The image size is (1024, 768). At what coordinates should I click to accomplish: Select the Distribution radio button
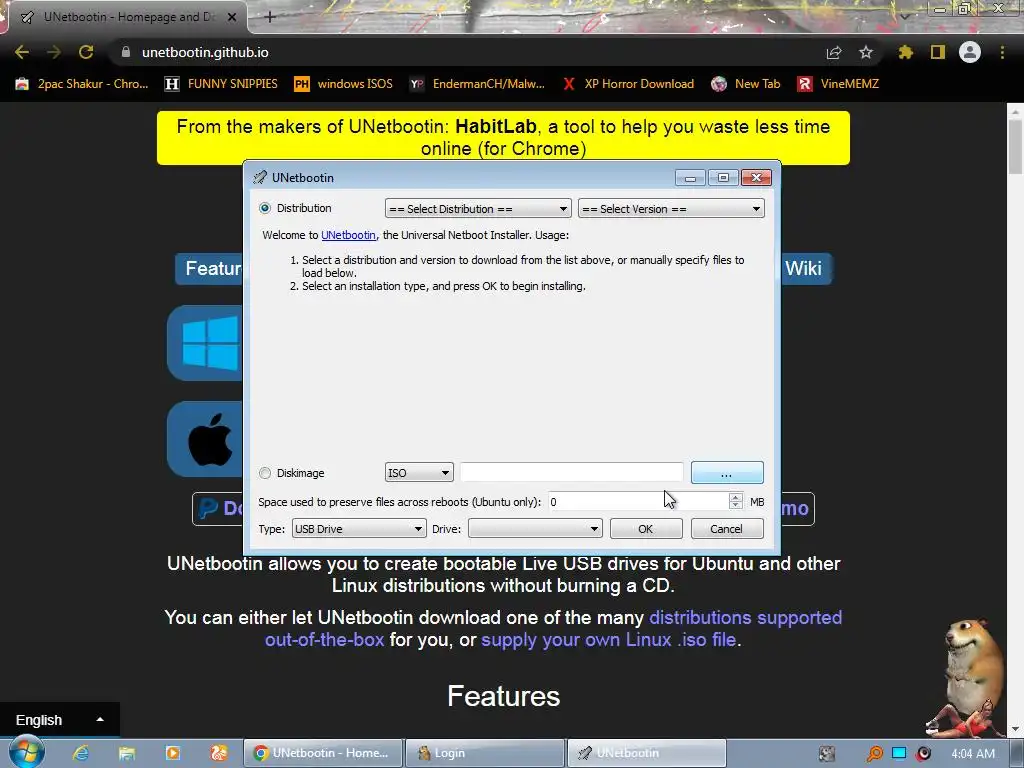pyautogui.click(x=264, y=208)
